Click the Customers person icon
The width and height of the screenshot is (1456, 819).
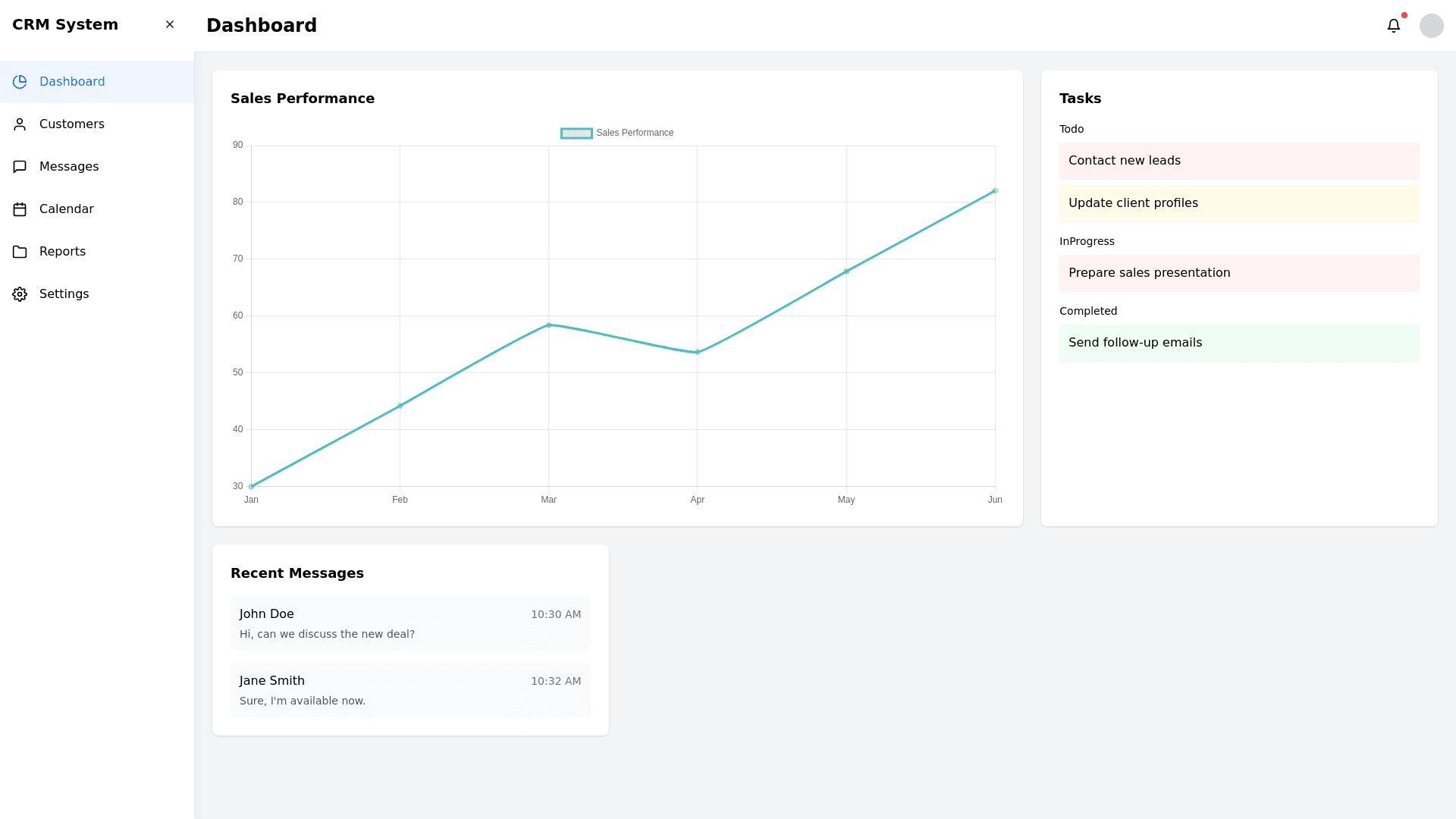(x=20, y=124)
